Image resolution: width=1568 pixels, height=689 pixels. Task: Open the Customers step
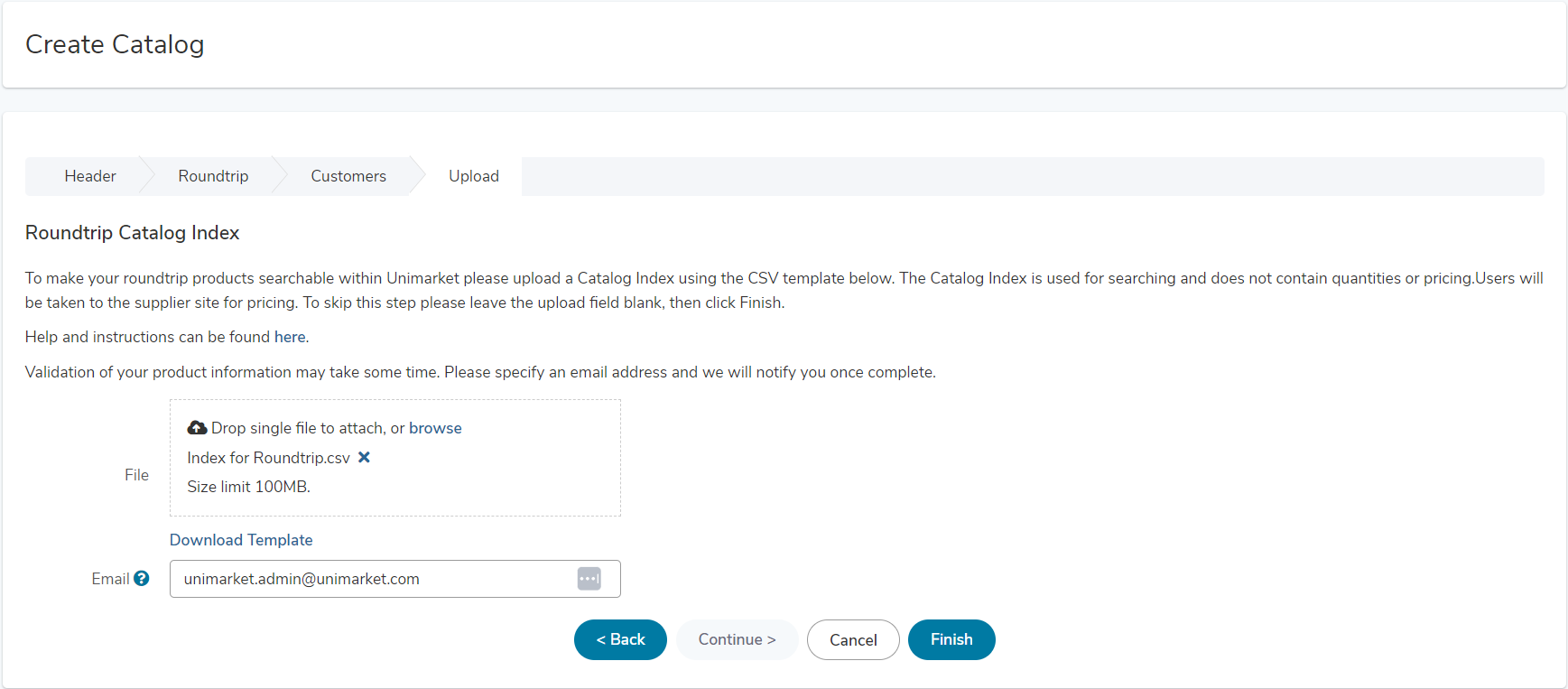pos(348,176)
